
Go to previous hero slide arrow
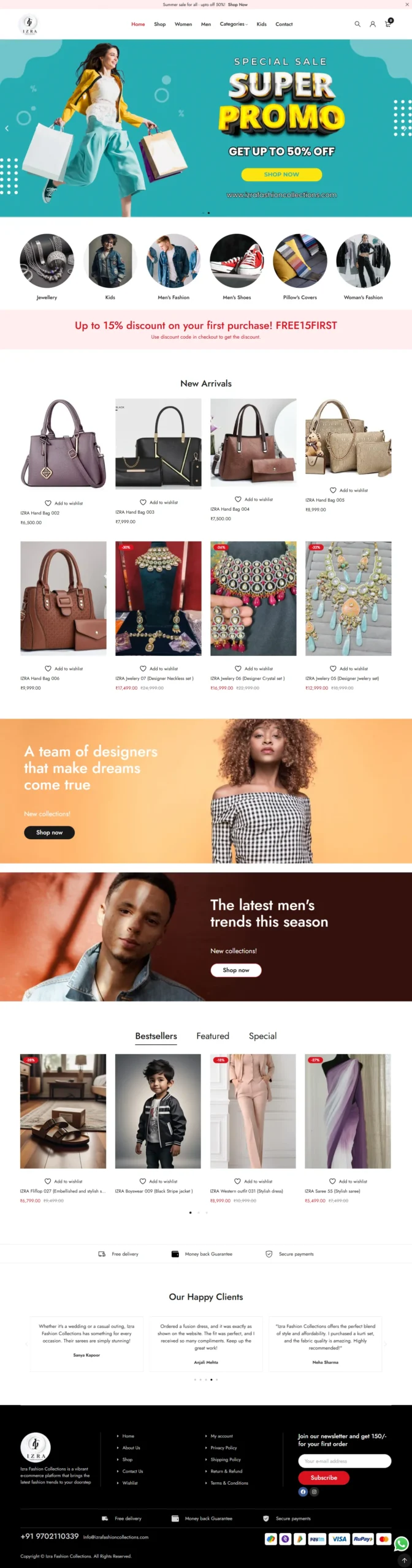(x=7, y=128)
